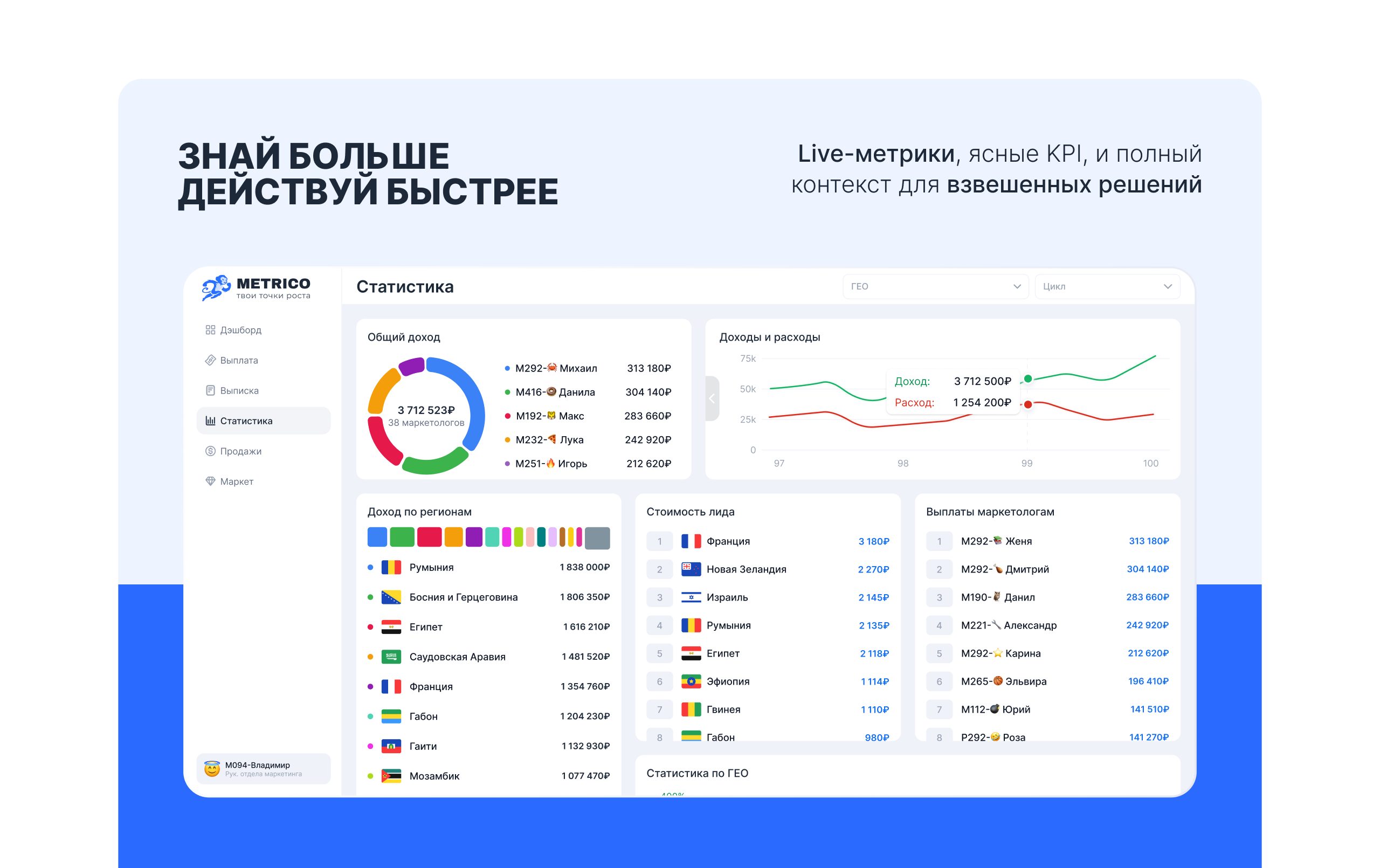This screenshot has width=1380, height=868.
Task: Click the Продажи coin icon
Action: point(210,451)
